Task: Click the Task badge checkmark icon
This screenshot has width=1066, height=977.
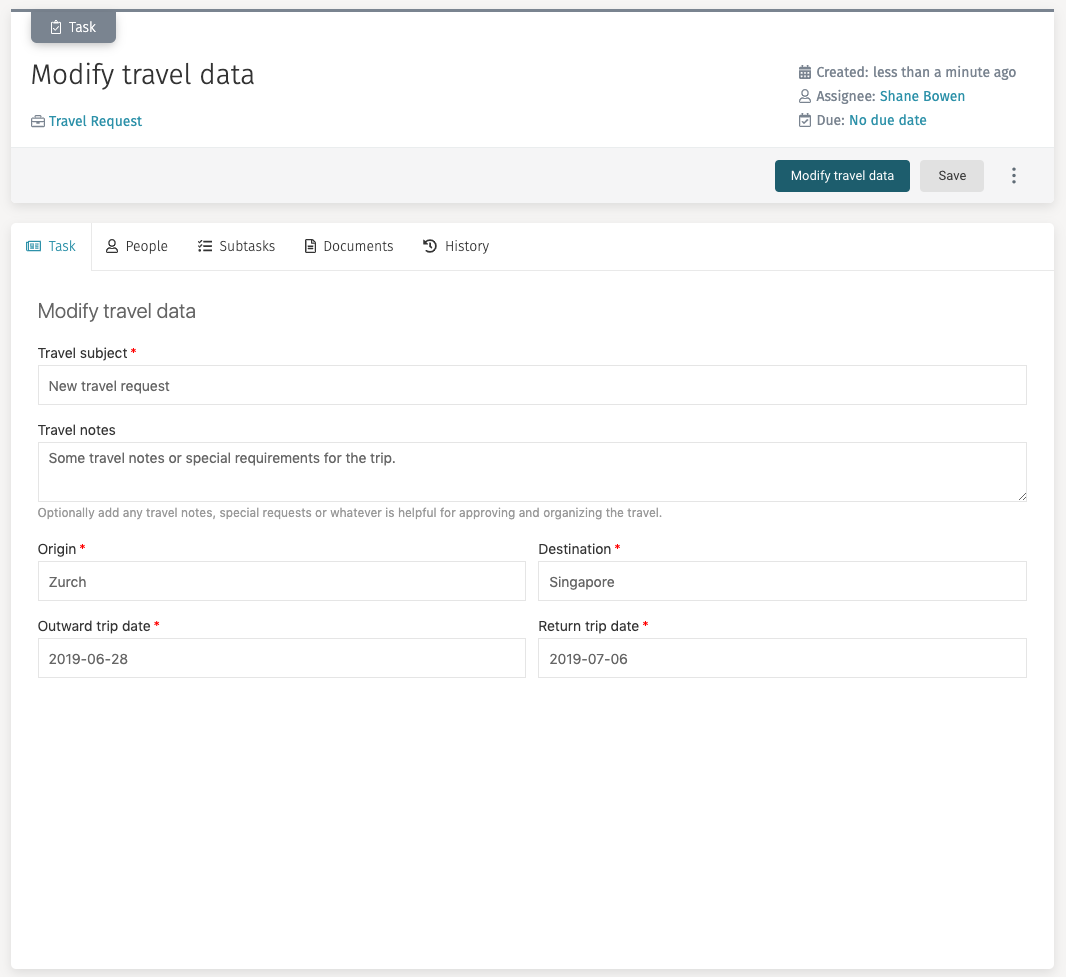Action: [56, 26]
